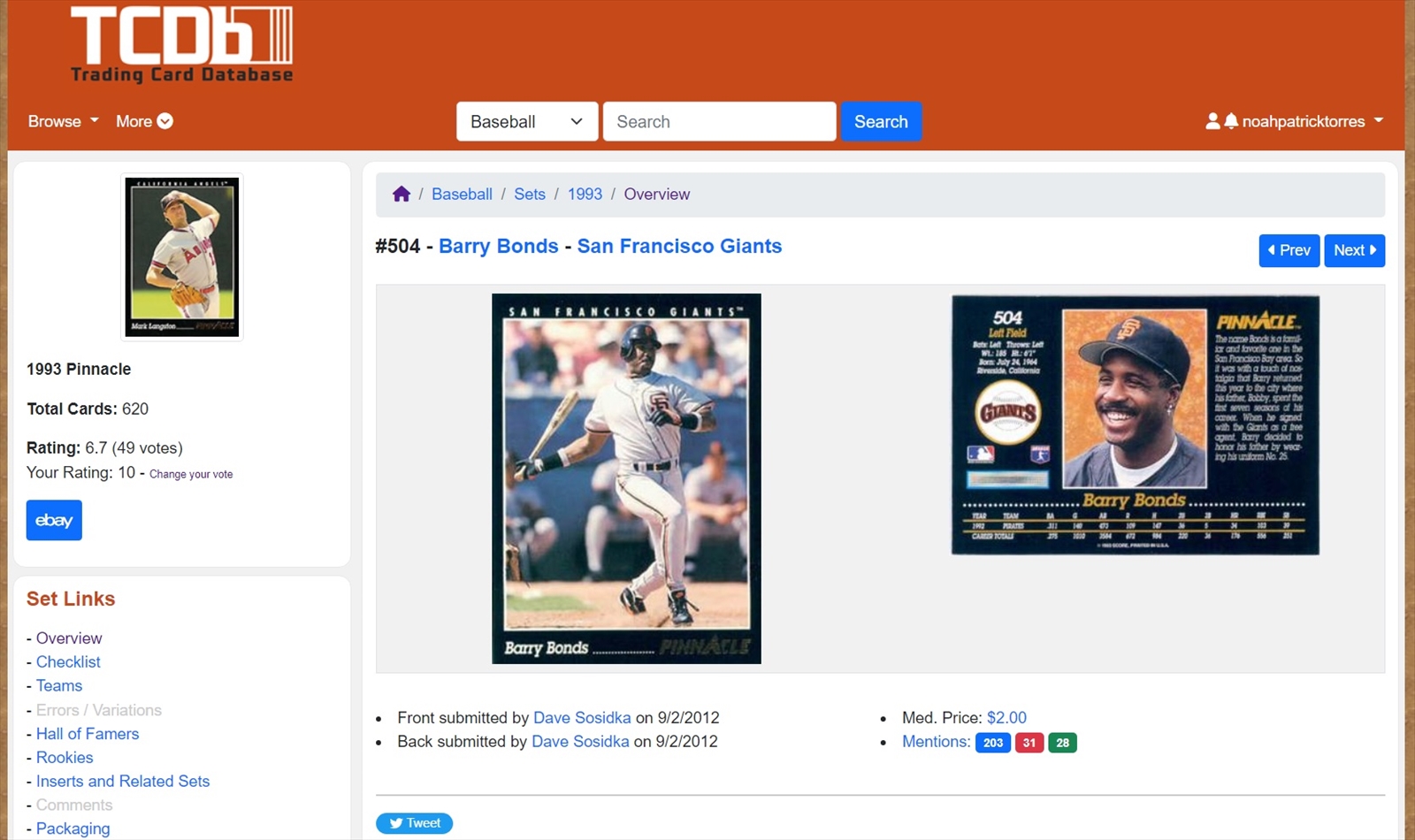Click the blue 203 mentions badge

coord(993,743)
